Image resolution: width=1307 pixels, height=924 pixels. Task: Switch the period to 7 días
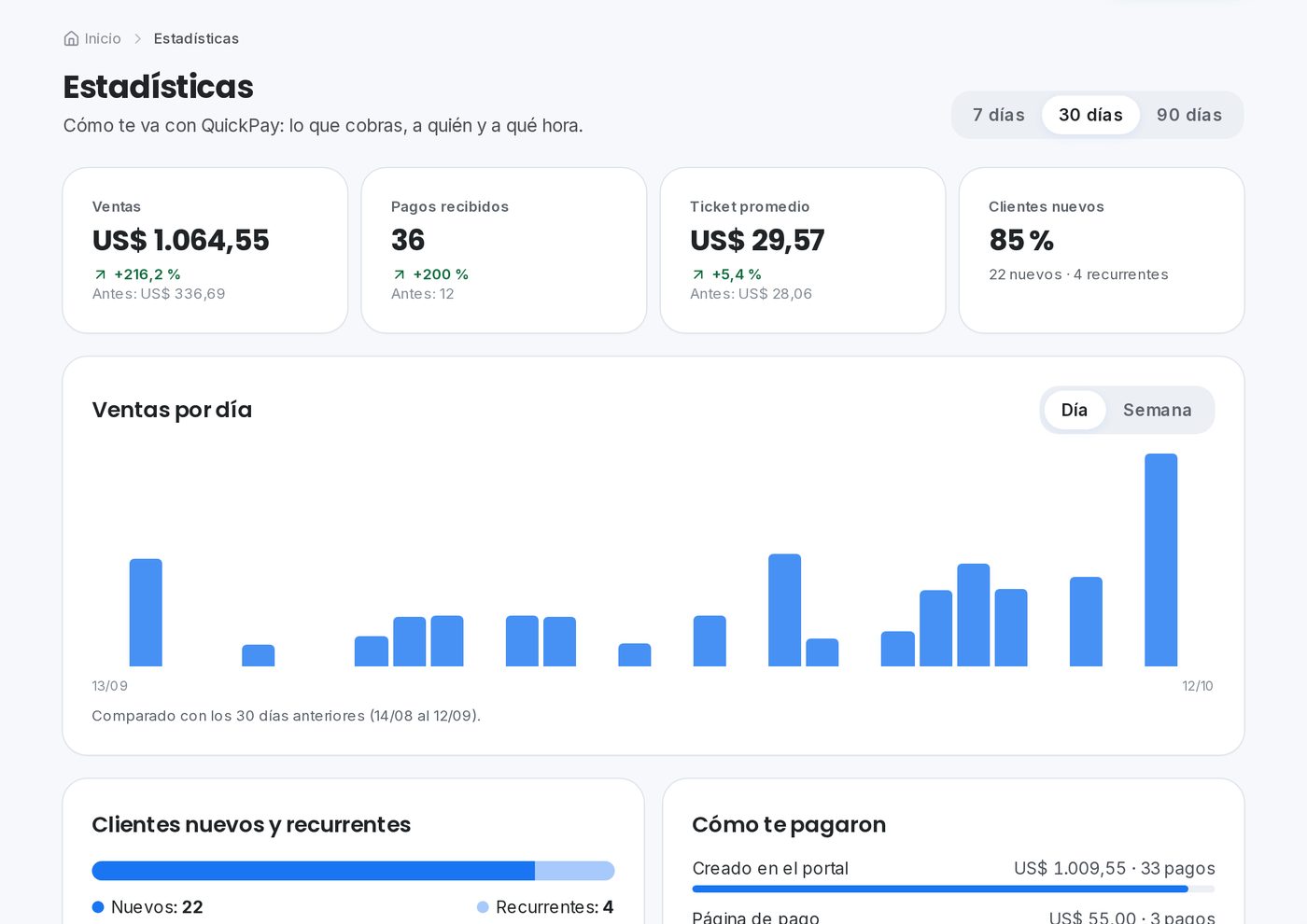coord(998,115)
